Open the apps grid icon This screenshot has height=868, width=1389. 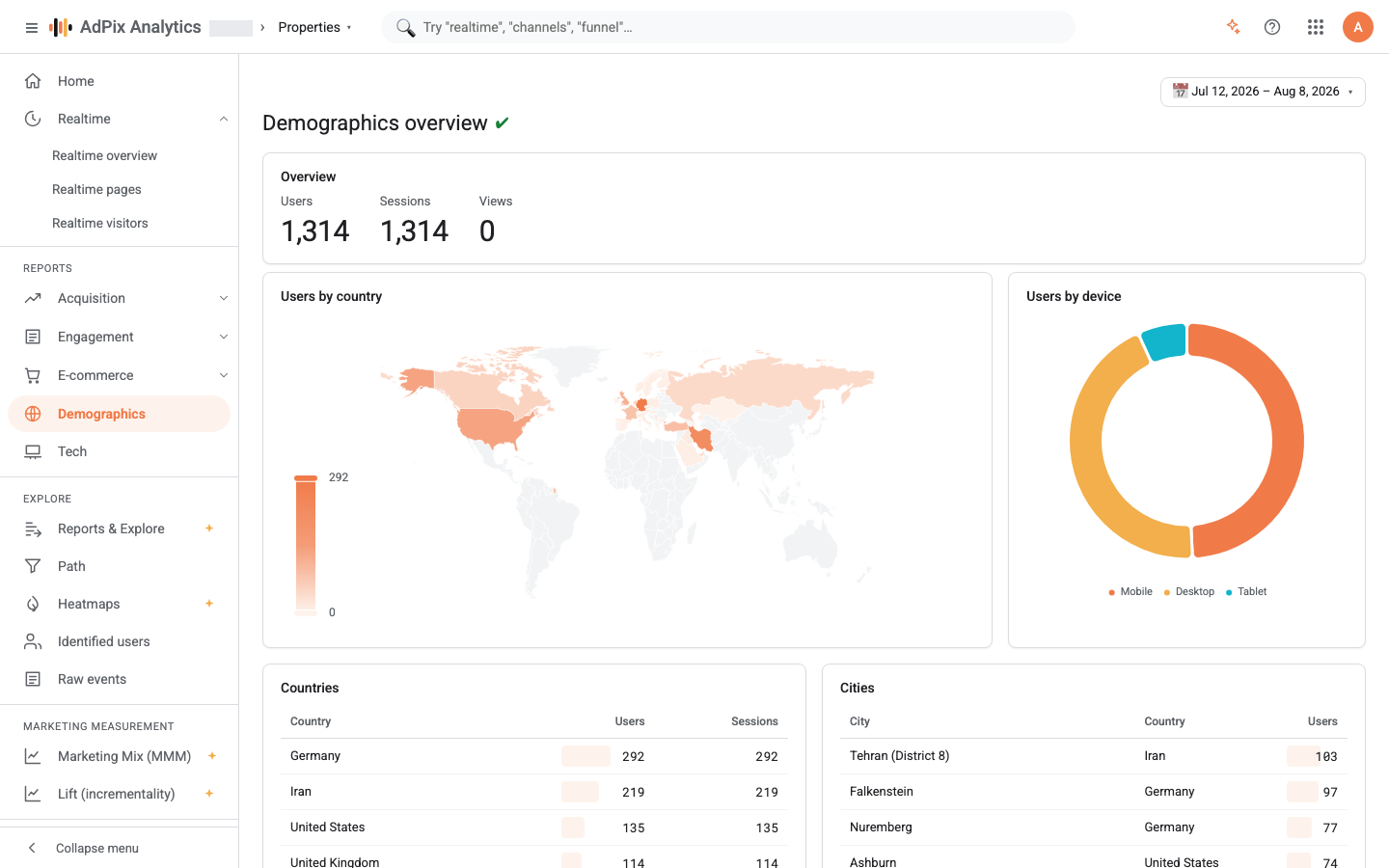(1316, 27)
